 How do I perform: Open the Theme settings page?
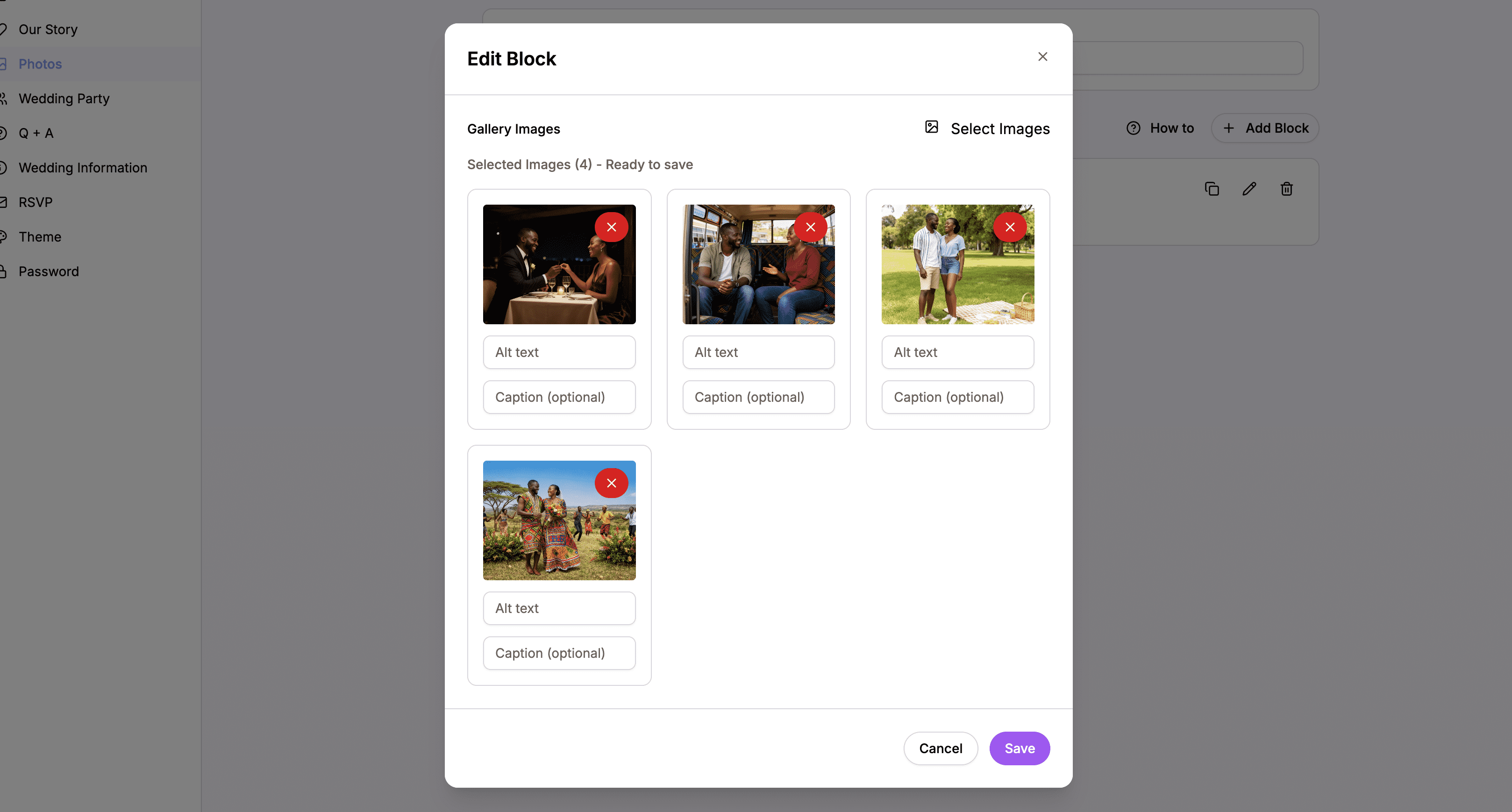tap(40, 236)
